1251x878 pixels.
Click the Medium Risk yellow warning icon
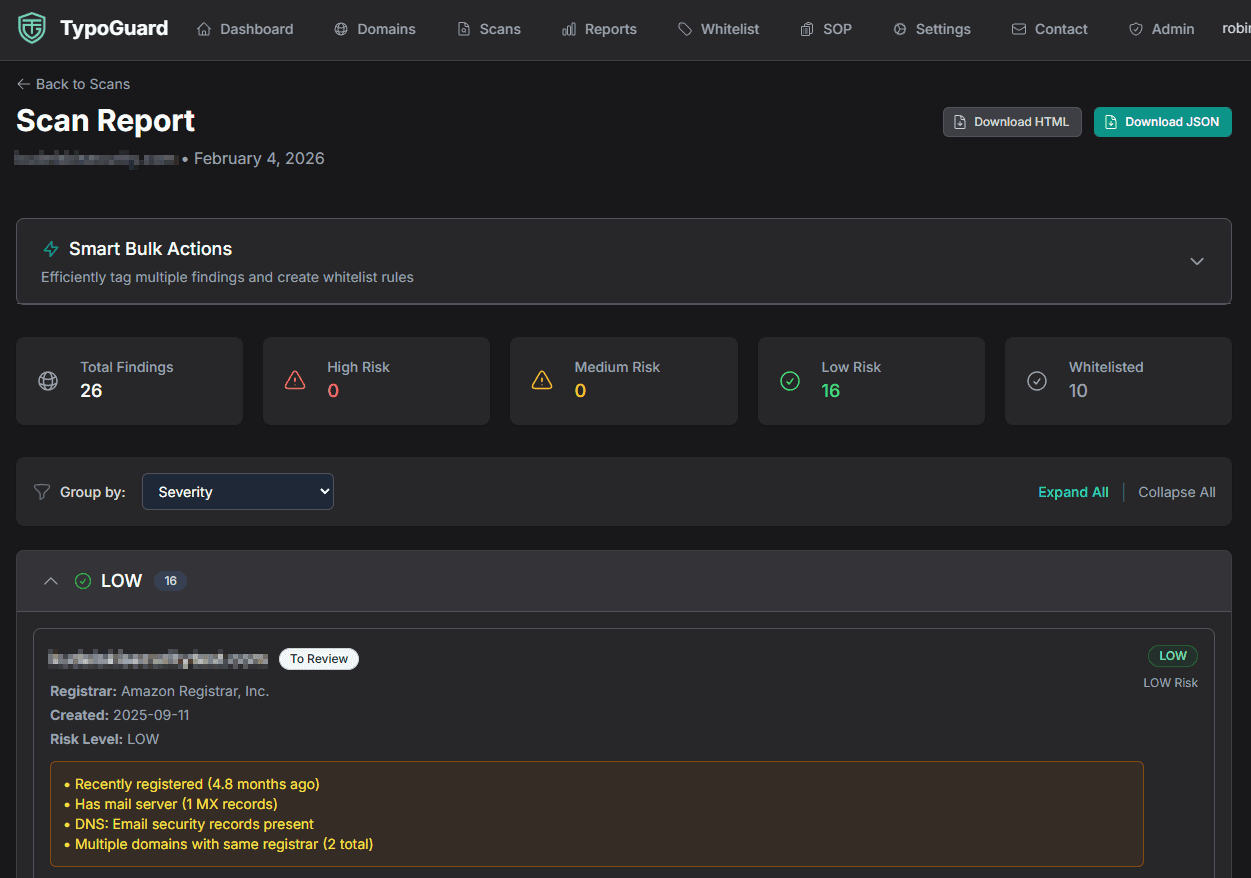542,381
